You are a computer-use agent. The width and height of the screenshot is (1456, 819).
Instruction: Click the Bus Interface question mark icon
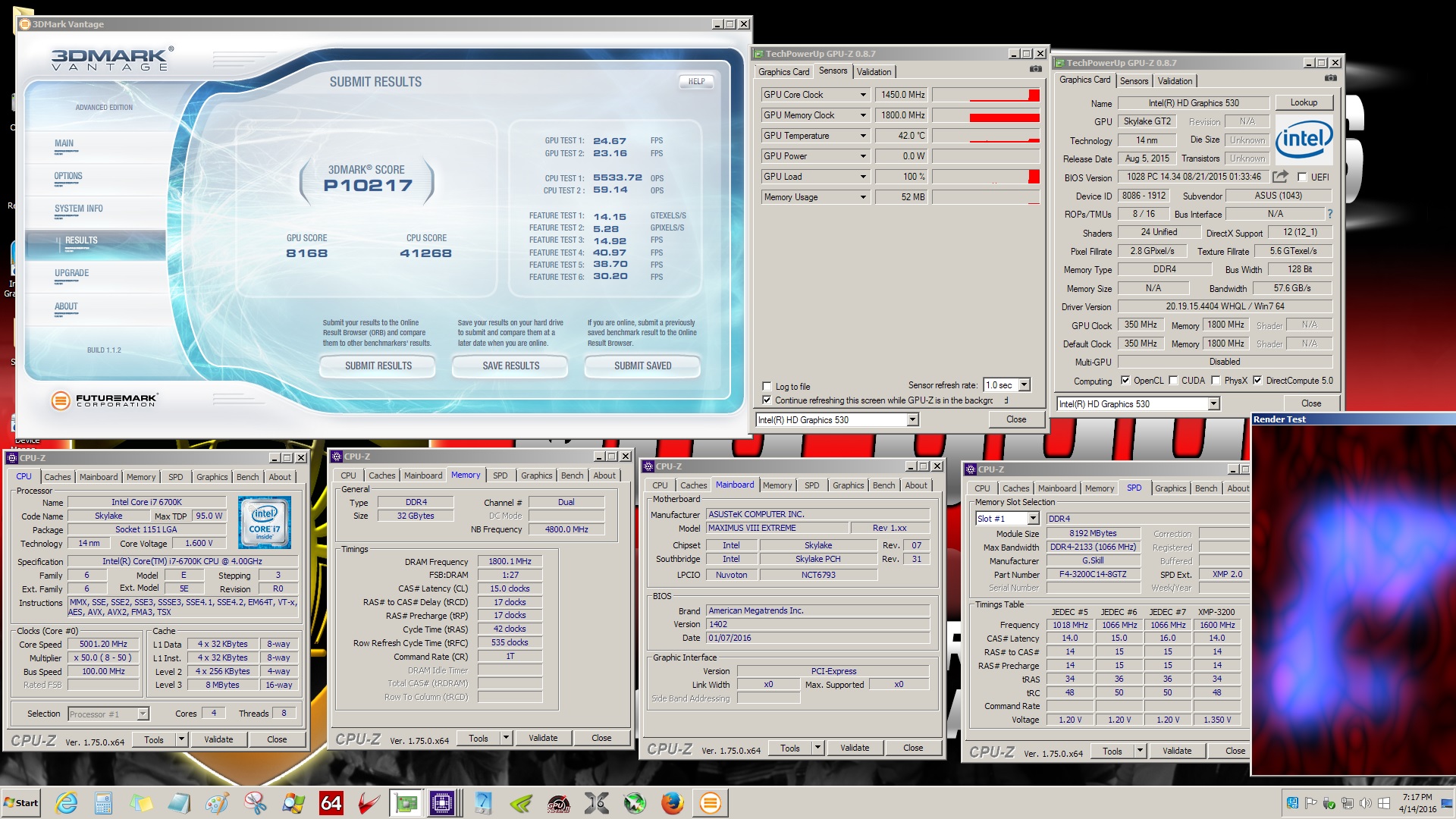(x=1329, y=214)
